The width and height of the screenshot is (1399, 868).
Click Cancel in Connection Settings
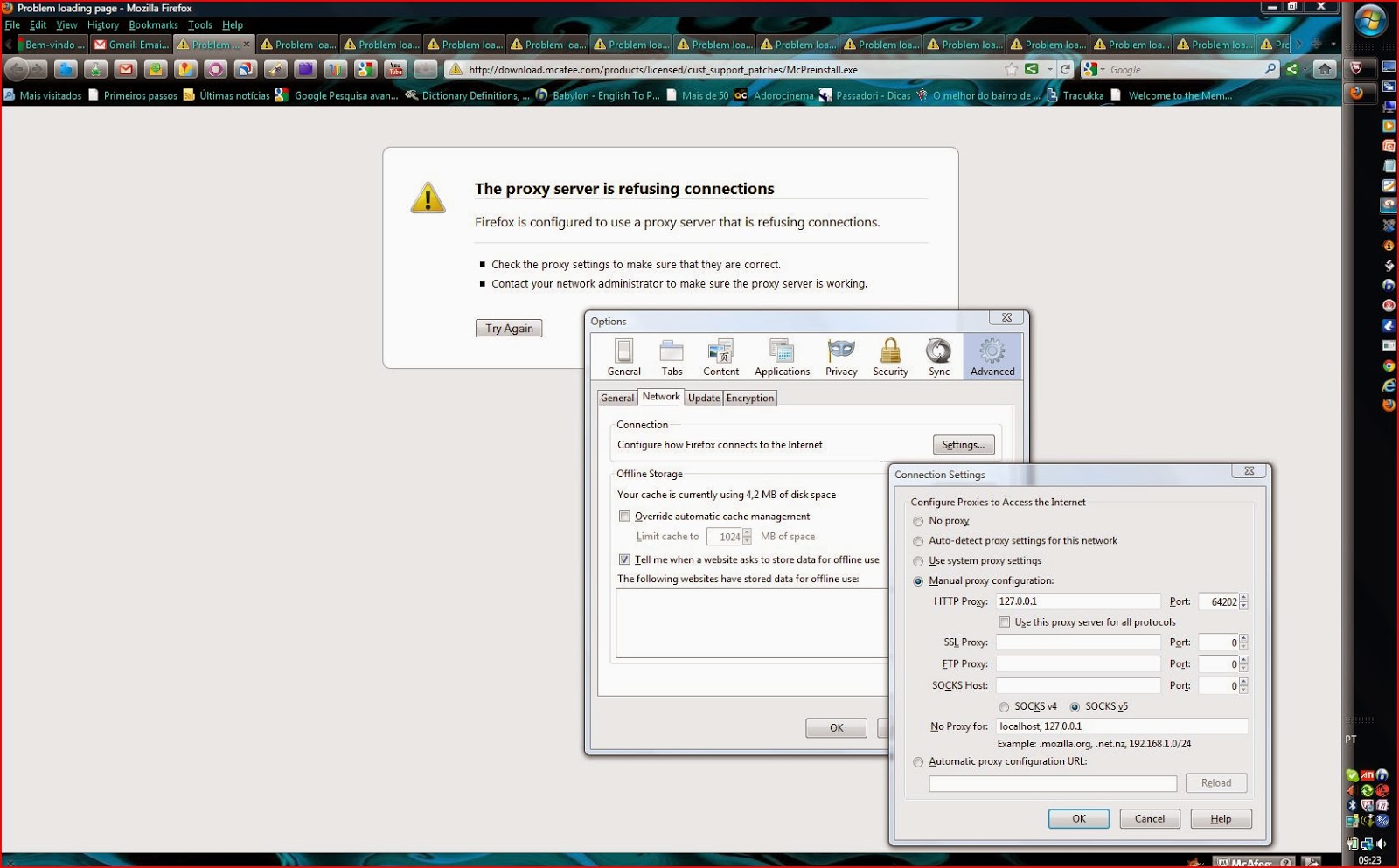tap(1150, 819)
